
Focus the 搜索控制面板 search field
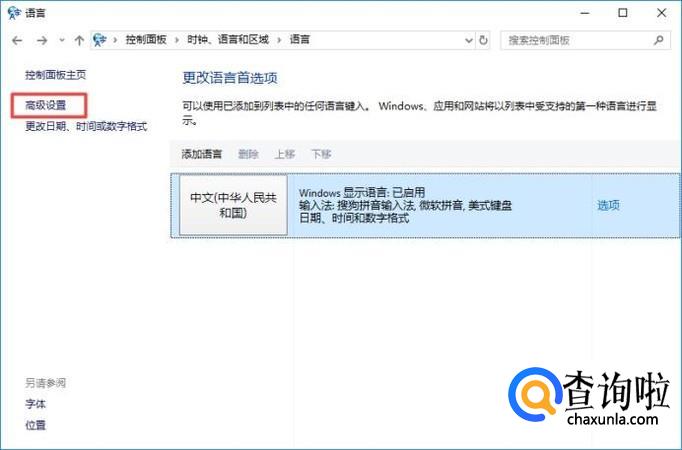[x=585, y=40]
